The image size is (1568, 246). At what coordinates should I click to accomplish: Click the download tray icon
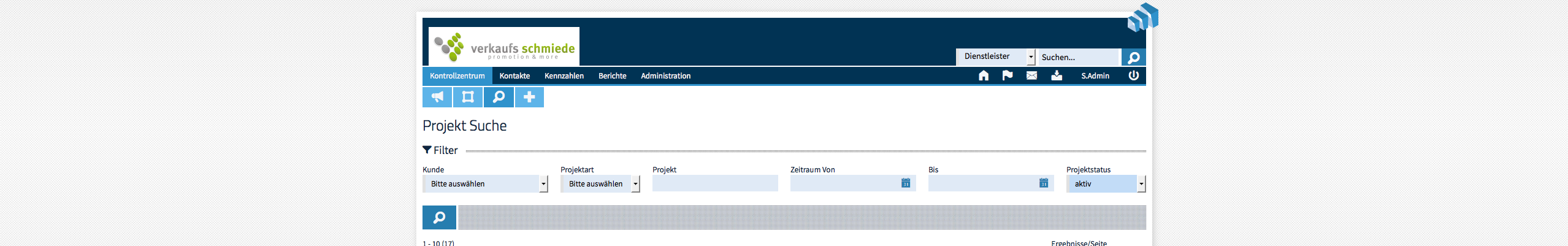[1057, 75]
